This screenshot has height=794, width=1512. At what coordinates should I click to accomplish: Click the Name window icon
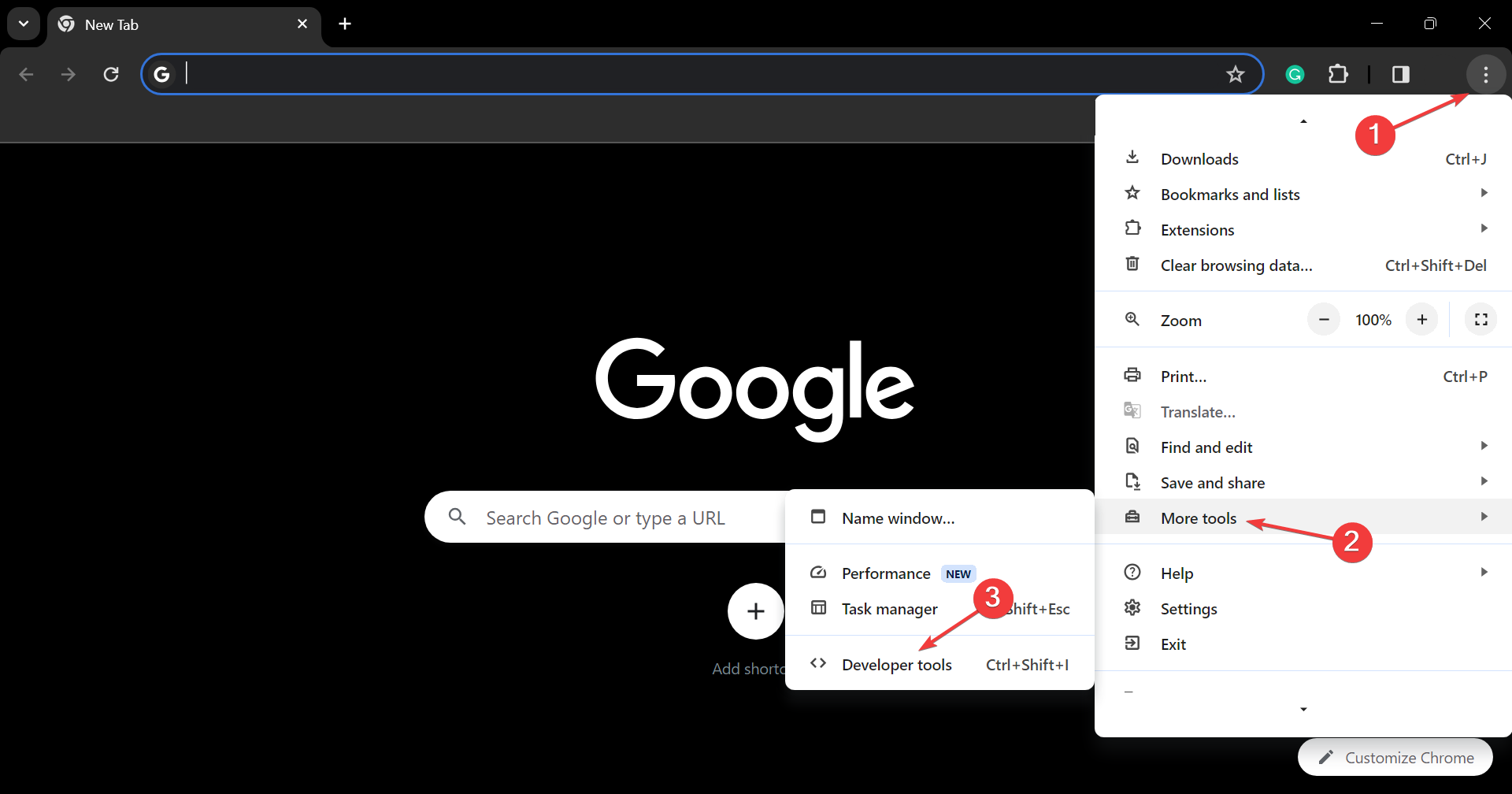point(818,517)
